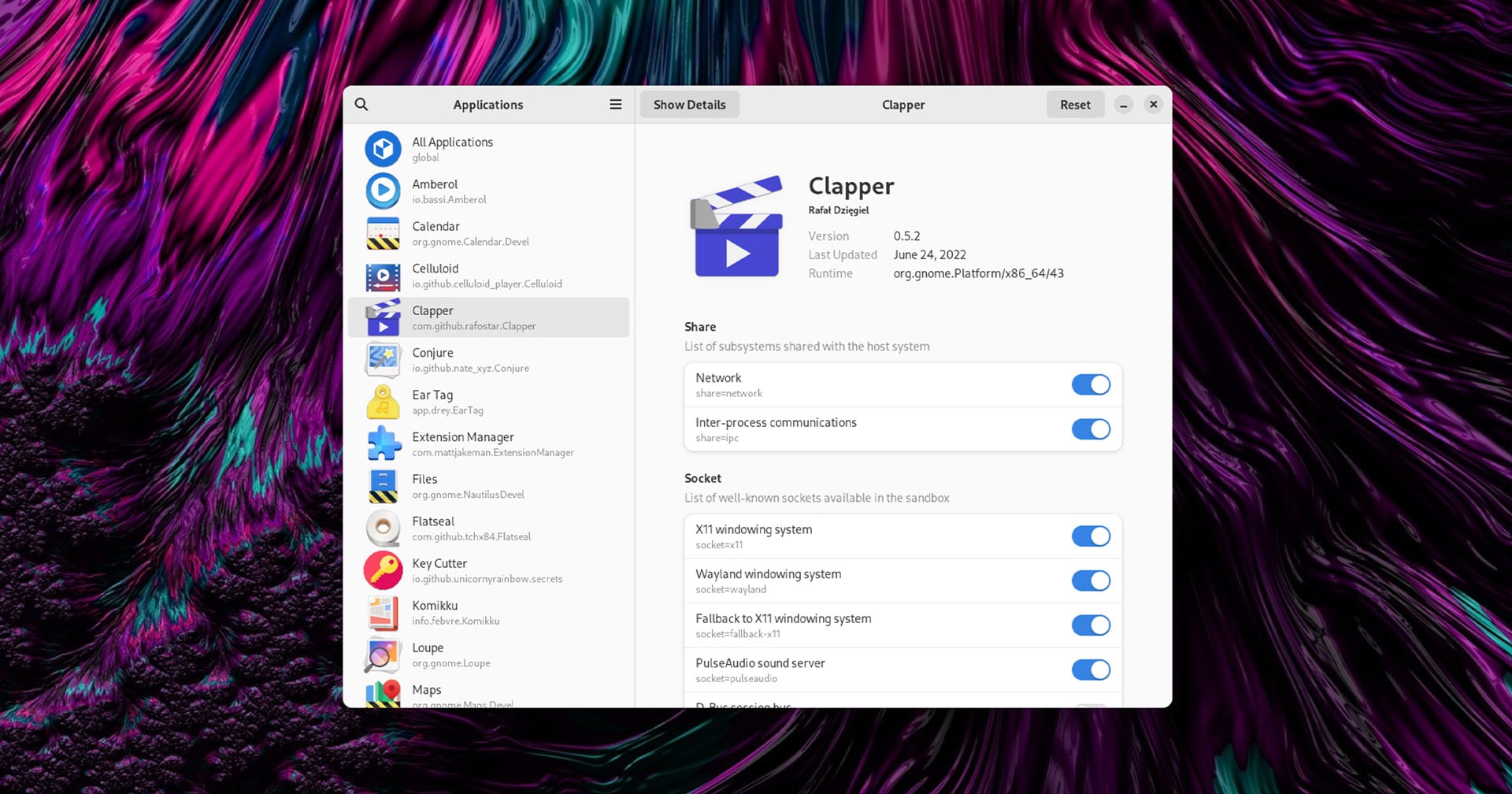Switch off PulseAudio sound server
Viewport: 1512px width, 794px height.
[1091, 670]
